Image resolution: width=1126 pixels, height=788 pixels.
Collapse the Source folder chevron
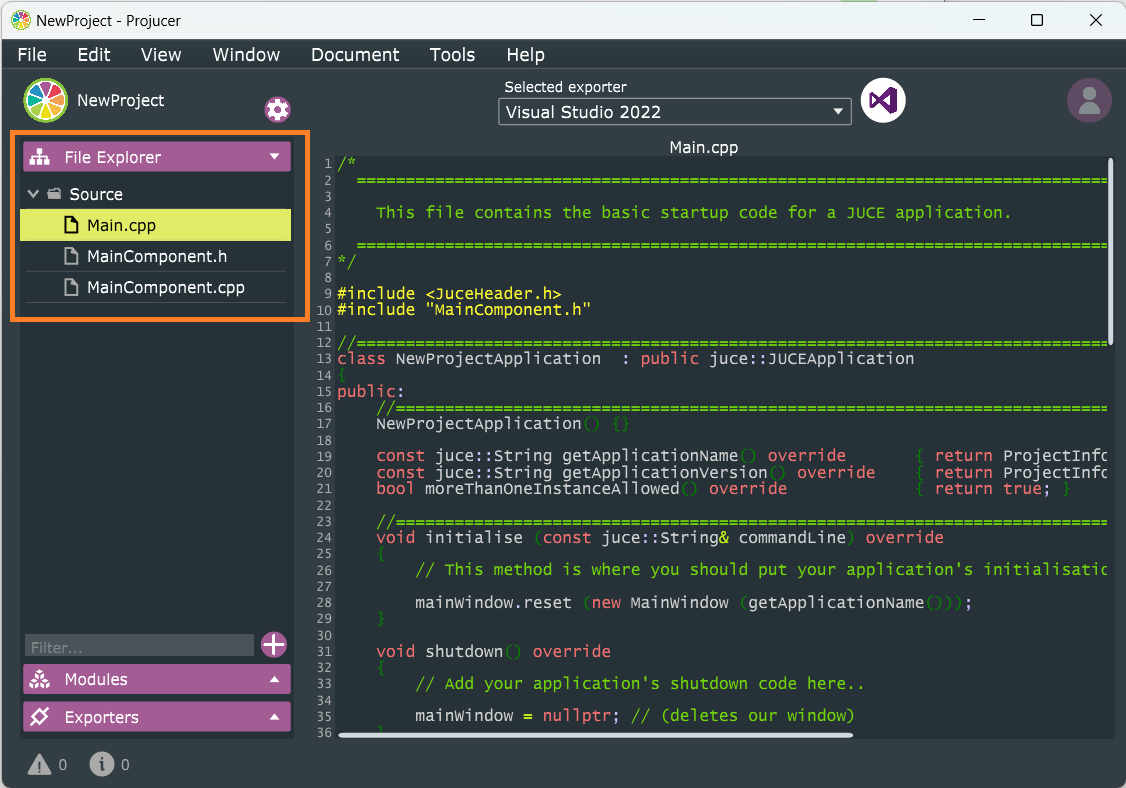pos(33,194)
